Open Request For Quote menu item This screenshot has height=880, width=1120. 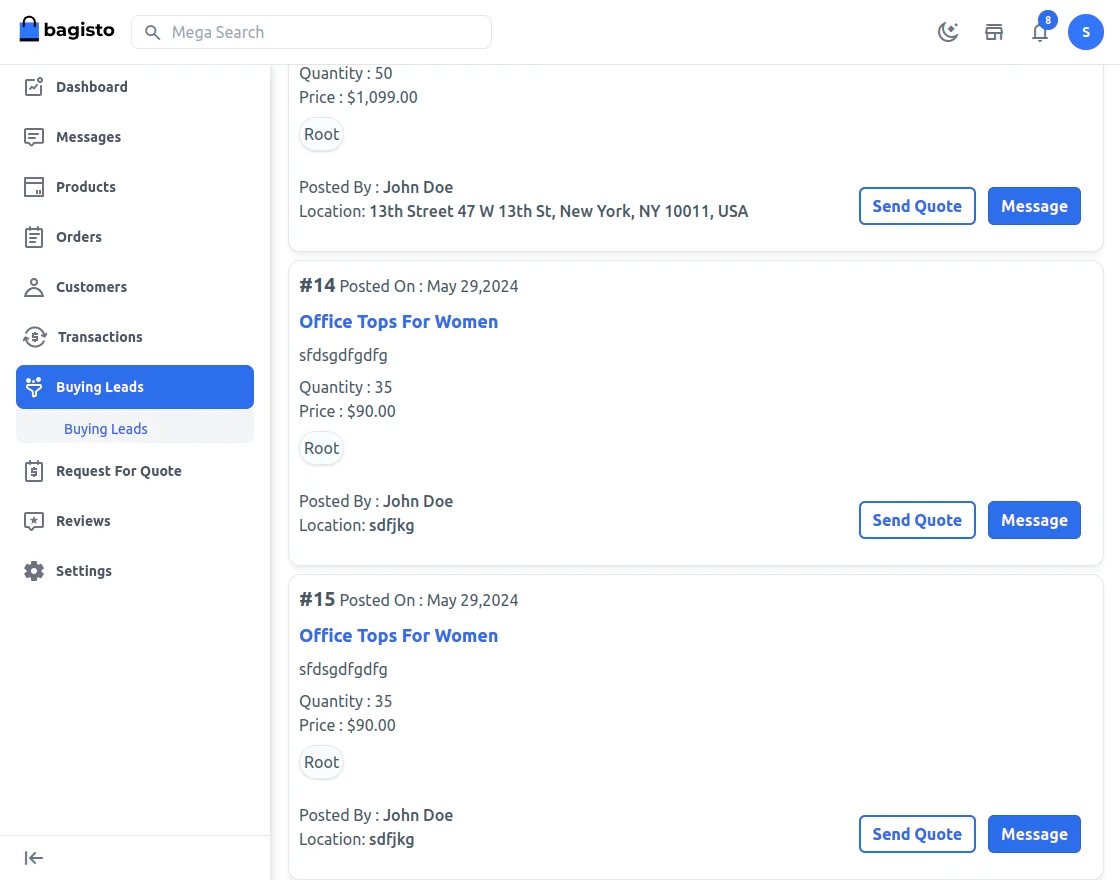(118, 471)
